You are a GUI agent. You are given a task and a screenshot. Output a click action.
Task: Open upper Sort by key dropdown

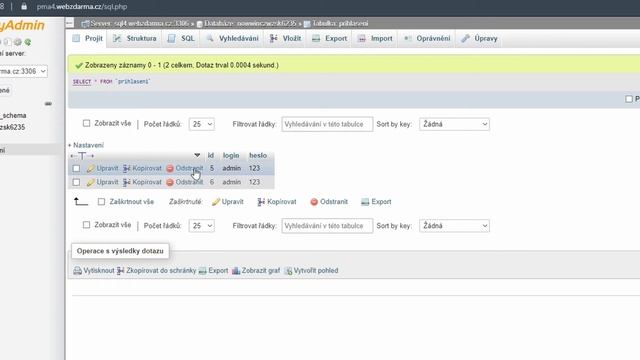coord(454,124)
